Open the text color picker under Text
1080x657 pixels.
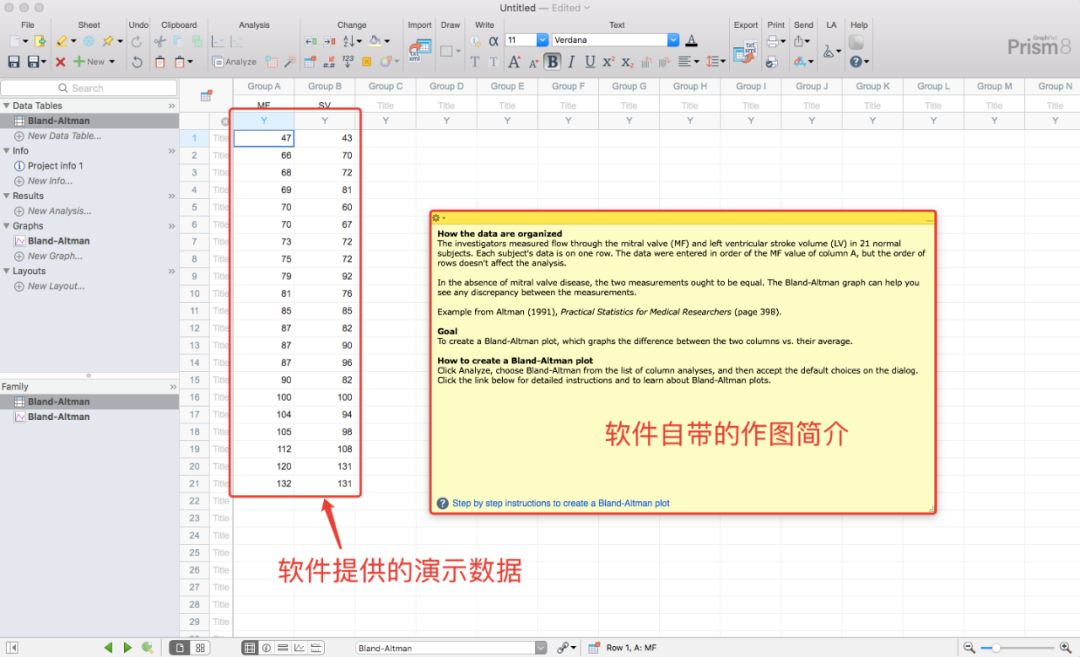pos(690,40)
